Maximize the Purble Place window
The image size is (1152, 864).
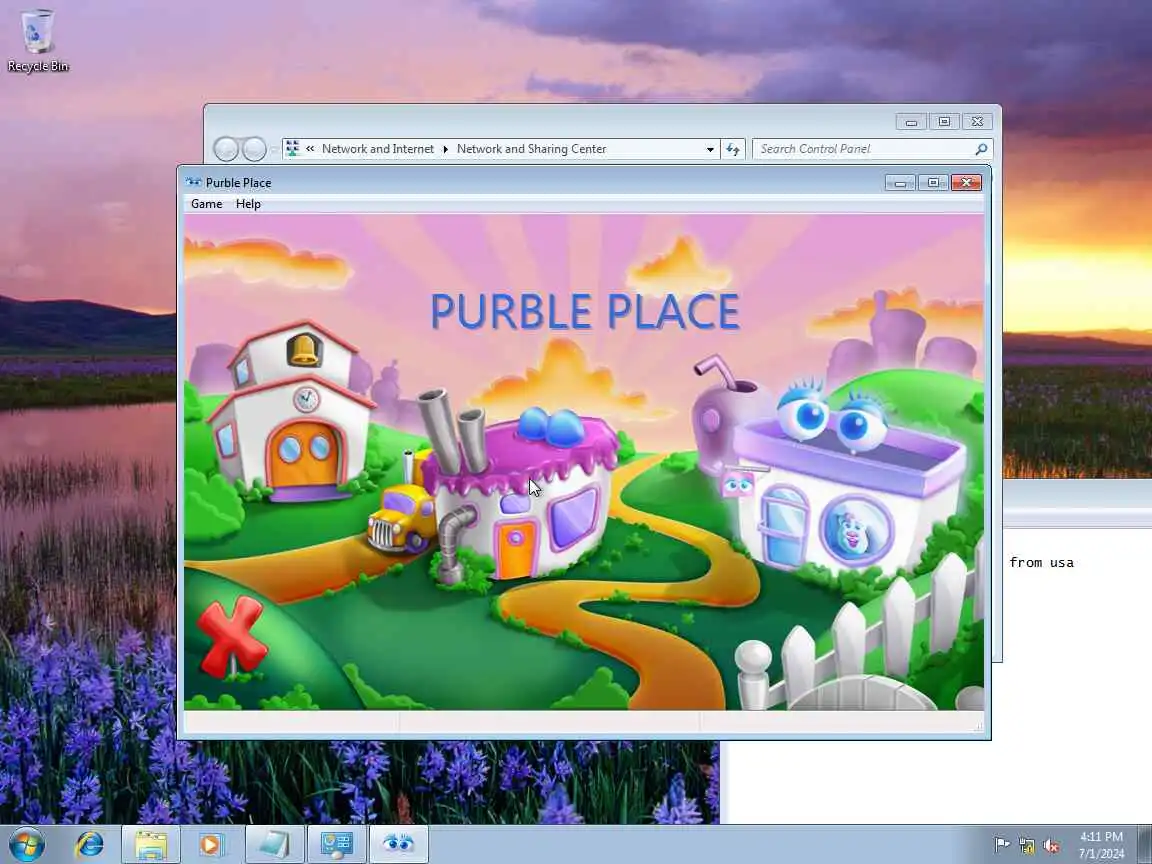click(x=933, y=182)
